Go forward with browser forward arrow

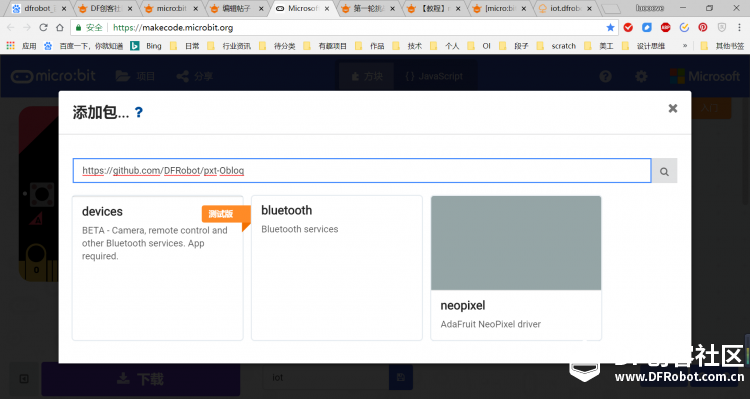tap(27, 28)
